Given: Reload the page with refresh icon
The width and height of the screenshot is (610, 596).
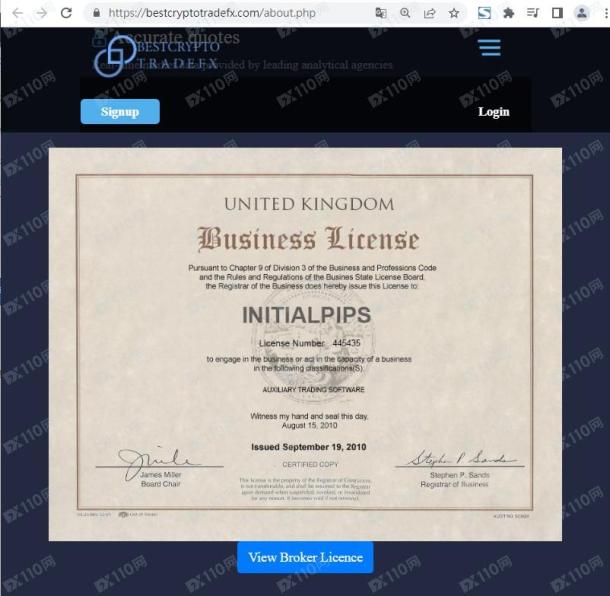Looking at the screenshot, I should click(67, 13).
